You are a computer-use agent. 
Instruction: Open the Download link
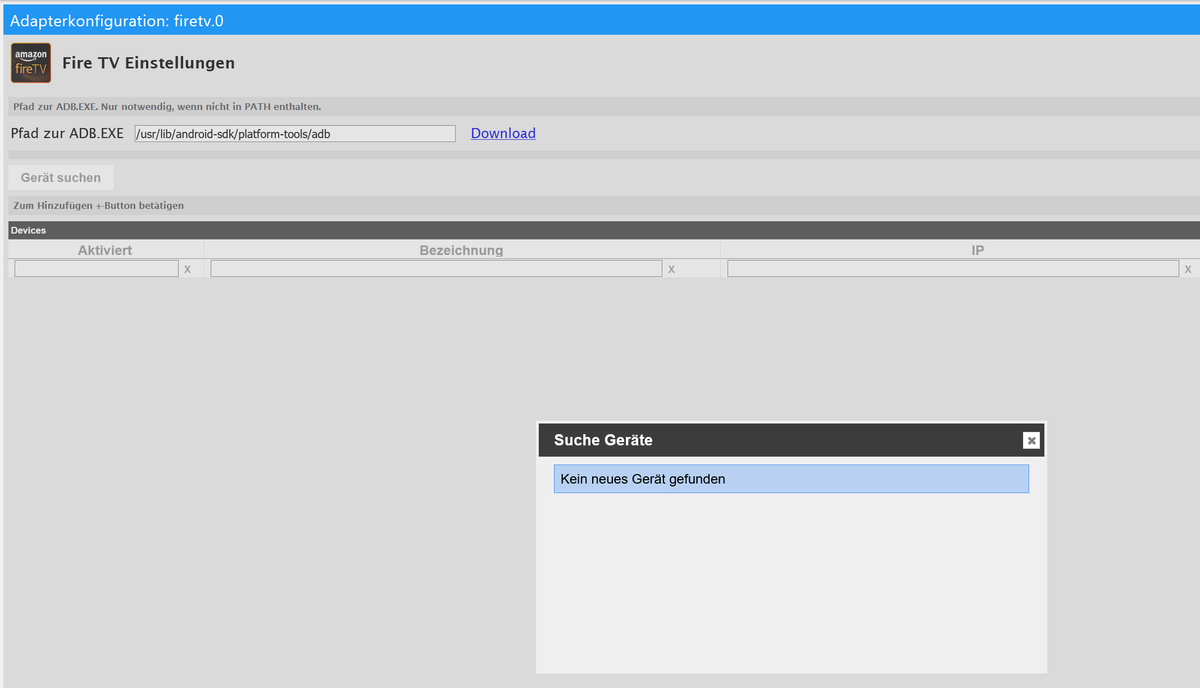click(x=503, y=133)
